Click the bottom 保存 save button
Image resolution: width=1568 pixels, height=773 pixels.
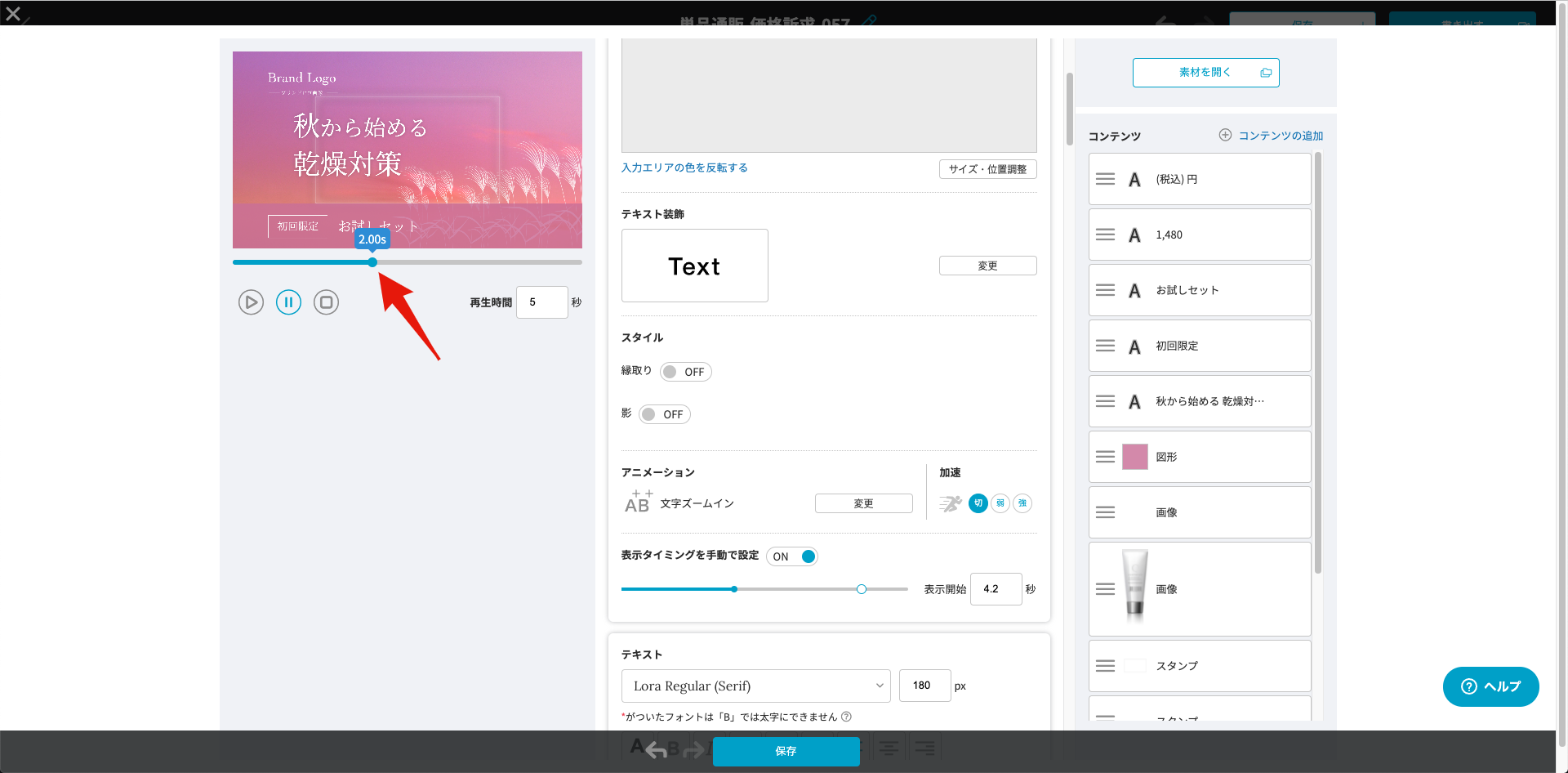pyautogui.click(x=786, y=751)
